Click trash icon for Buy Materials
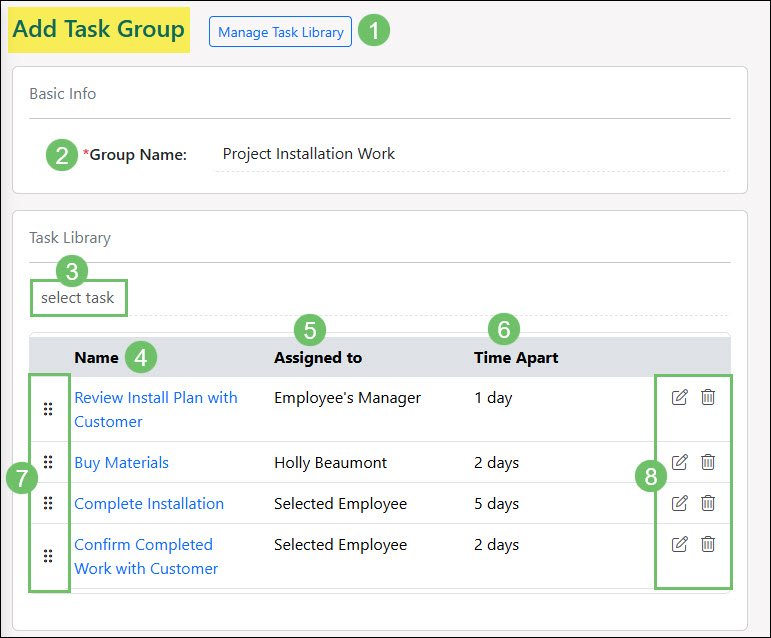771x638 pixels. coord(708,462)
